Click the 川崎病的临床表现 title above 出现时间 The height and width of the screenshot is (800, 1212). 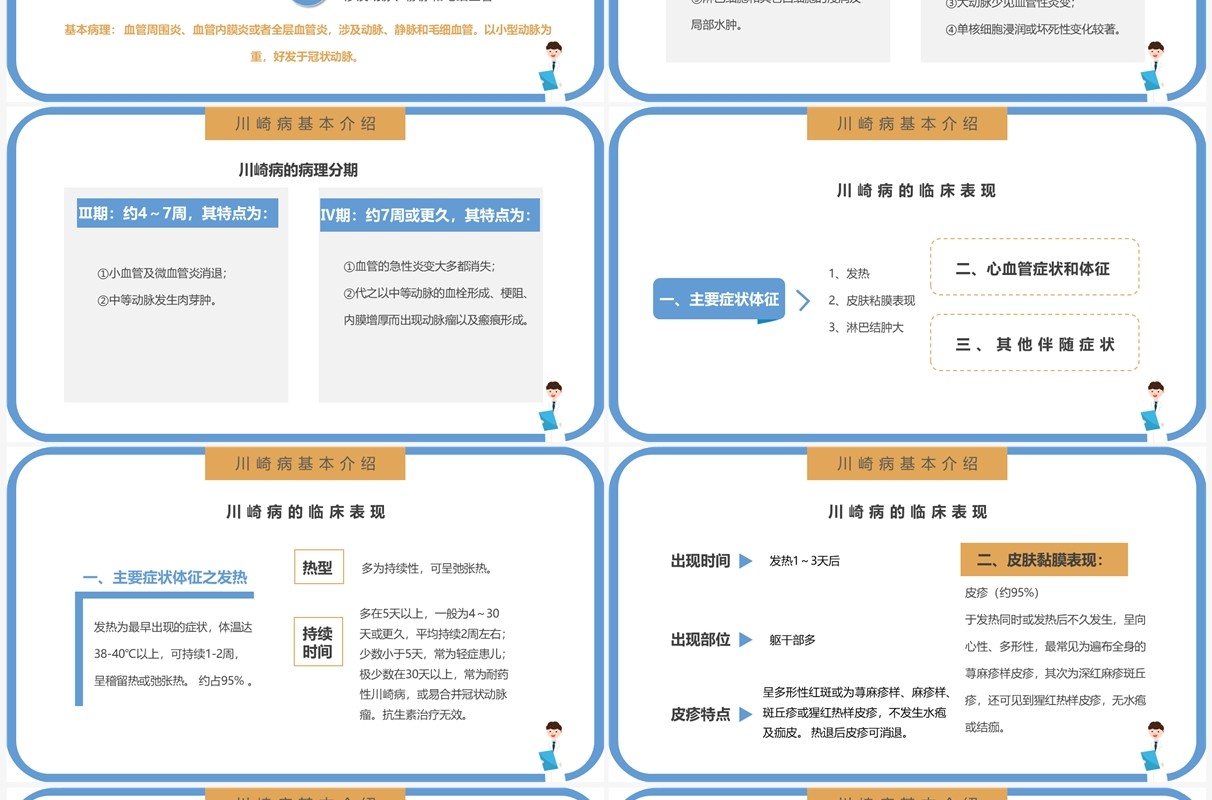(907, 512)
